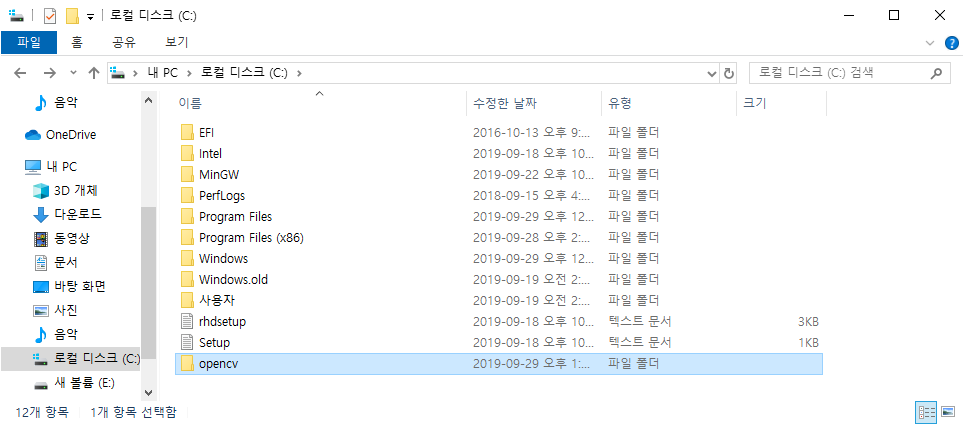The width and height of the screenshot is (964, 425).
Task: Select the MinGW folder icon
Action: pos(188,174)
